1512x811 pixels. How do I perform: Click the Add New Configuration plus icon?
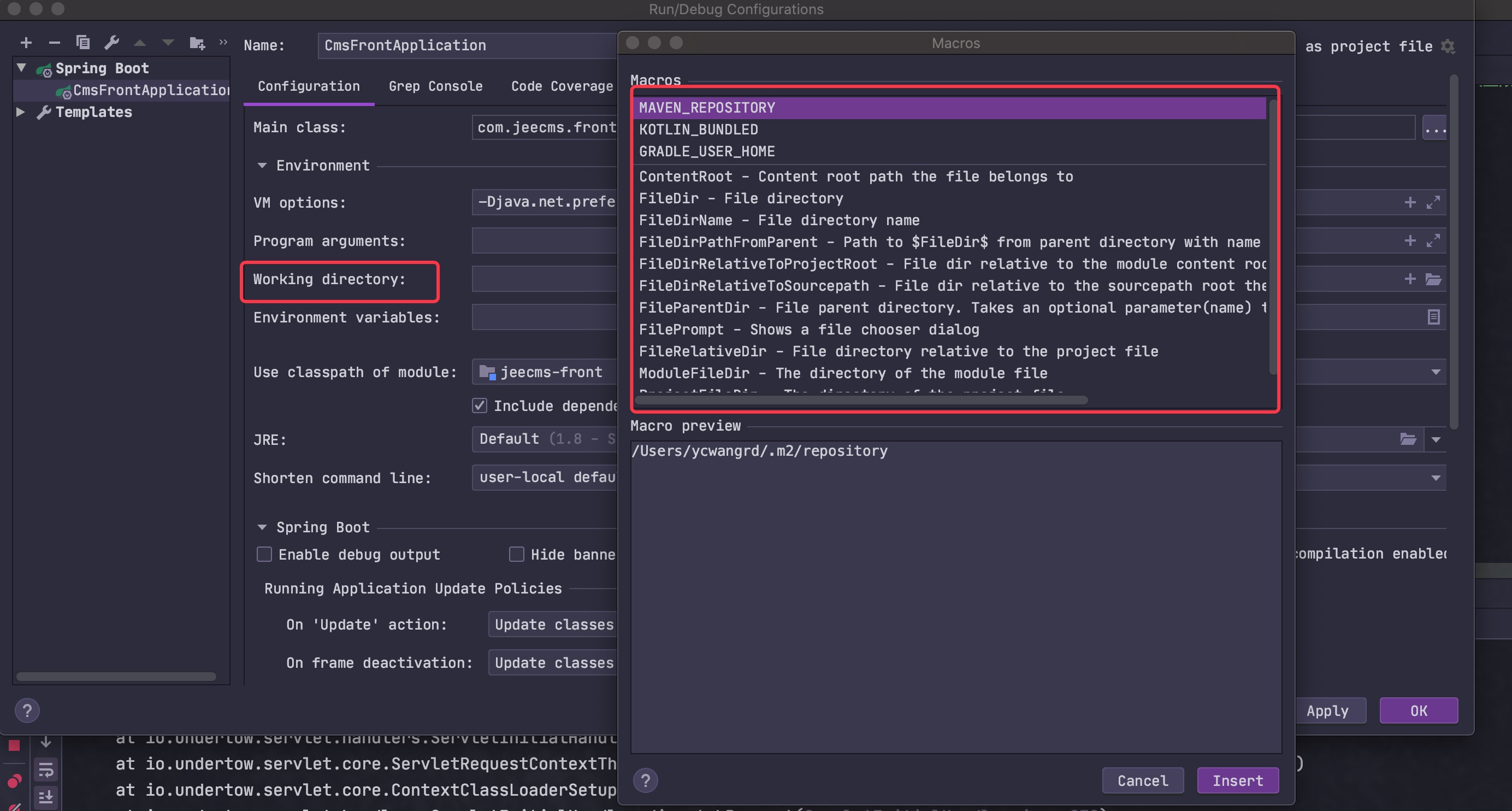pos(26,43)
